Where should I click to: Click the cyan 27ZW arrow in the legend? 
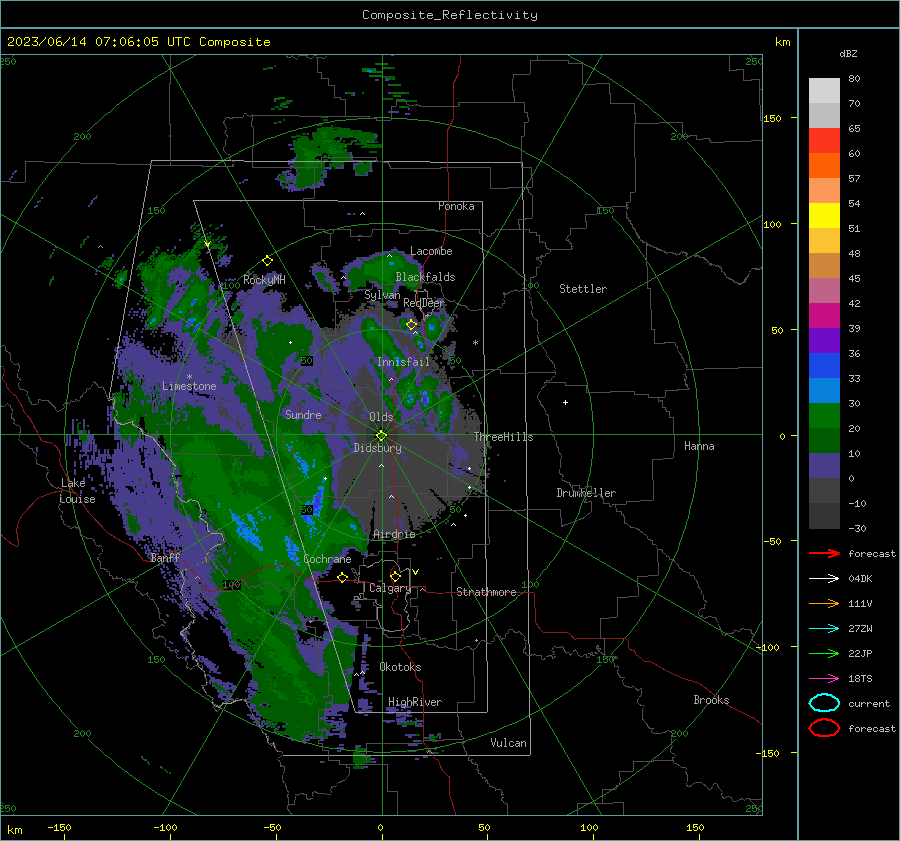tap(824, 628)
